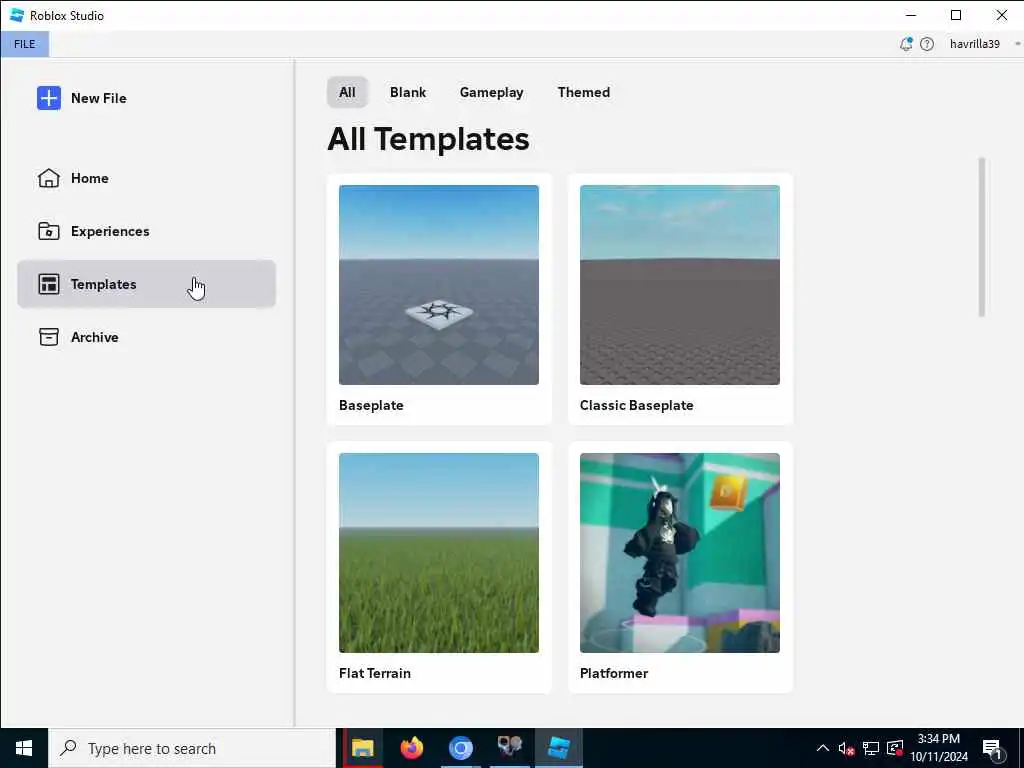Image resolution: width=1024 pixels, height=768 pixels.
Task: Open the Archive box icon
Action: 49,337
